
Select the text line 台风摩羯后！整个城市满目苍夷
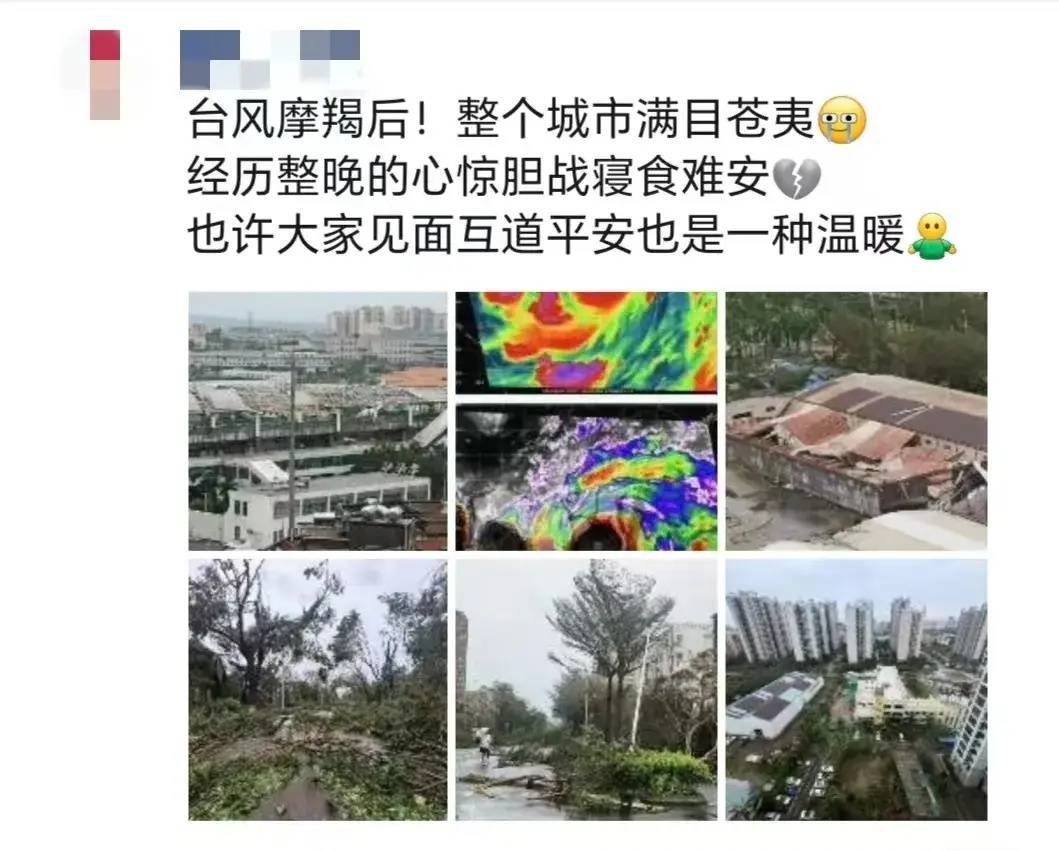pyautogui.click(x=500, y=120)
